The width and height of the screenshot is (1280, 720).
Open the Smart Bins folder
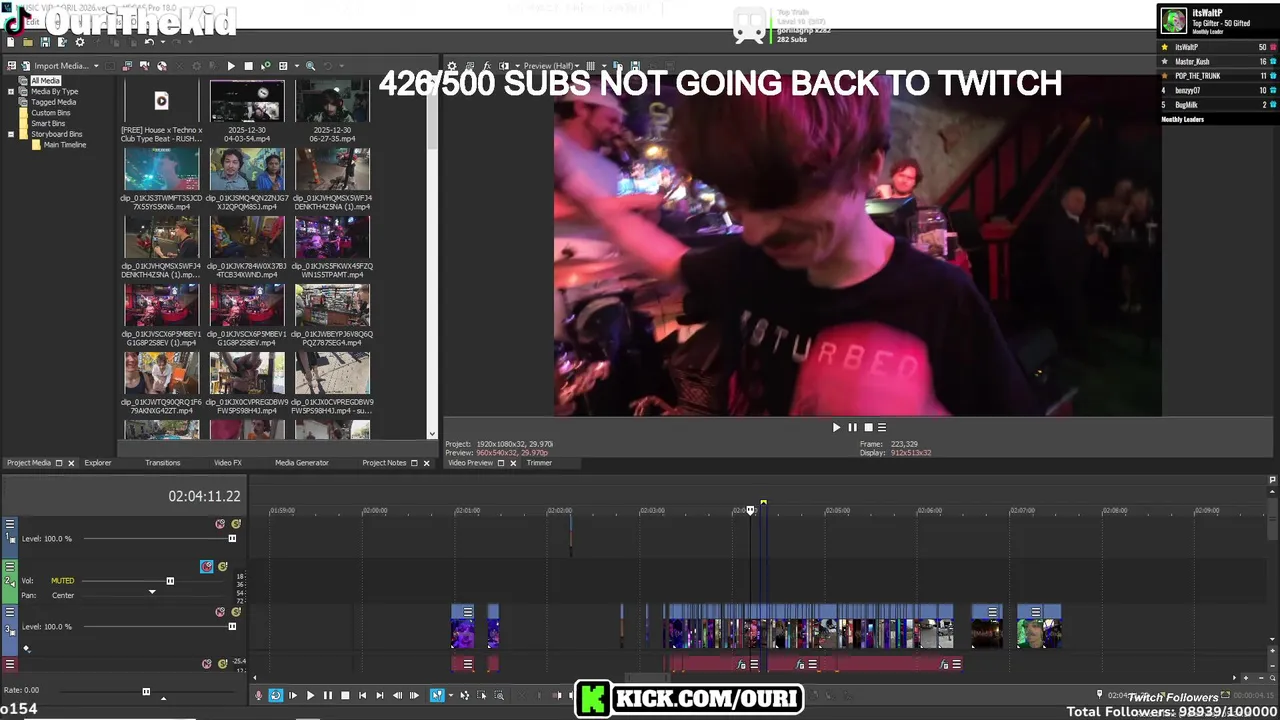click(47, 123)
